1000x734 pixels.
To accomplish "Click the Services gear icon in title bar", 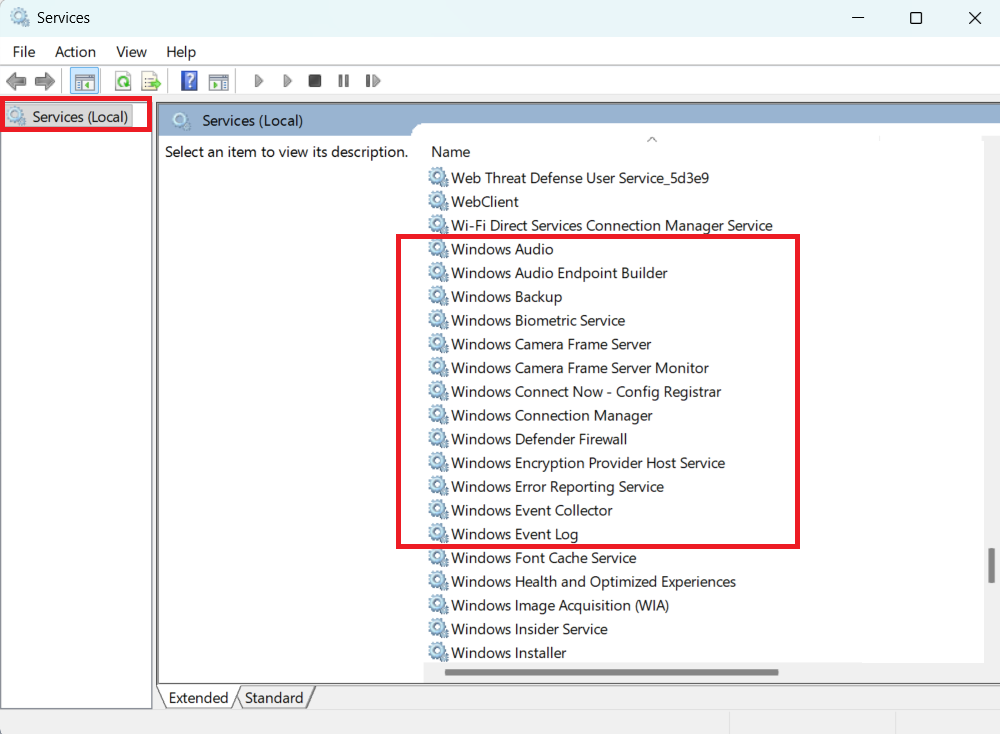I will coord(20,17).
